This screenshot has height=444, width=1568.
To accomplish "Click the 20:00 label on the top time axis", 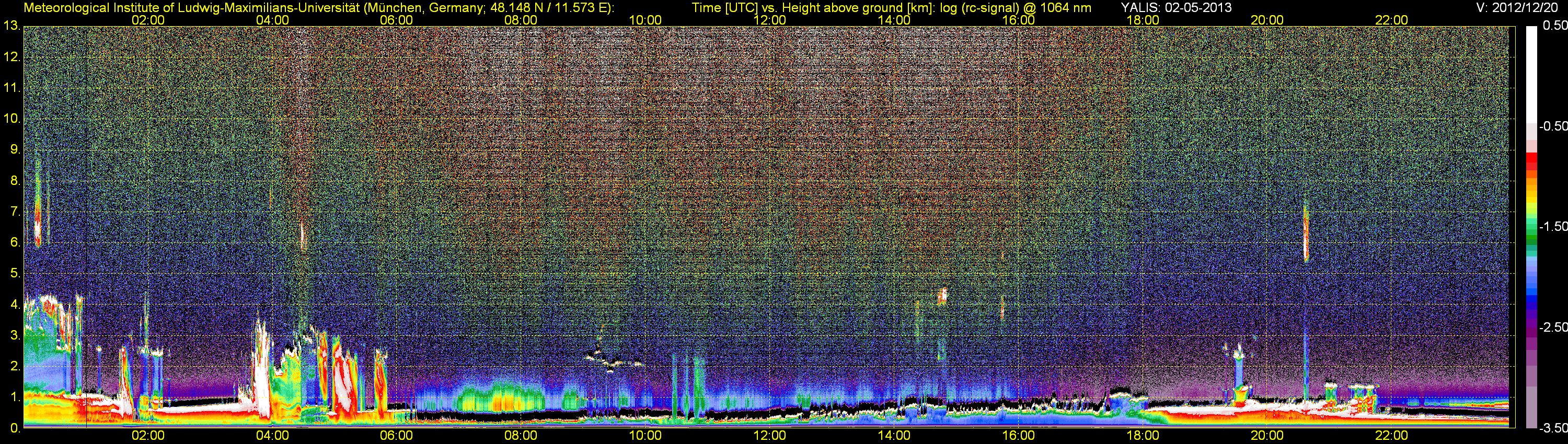I will pyautogui.click(x=1267, y=20).
